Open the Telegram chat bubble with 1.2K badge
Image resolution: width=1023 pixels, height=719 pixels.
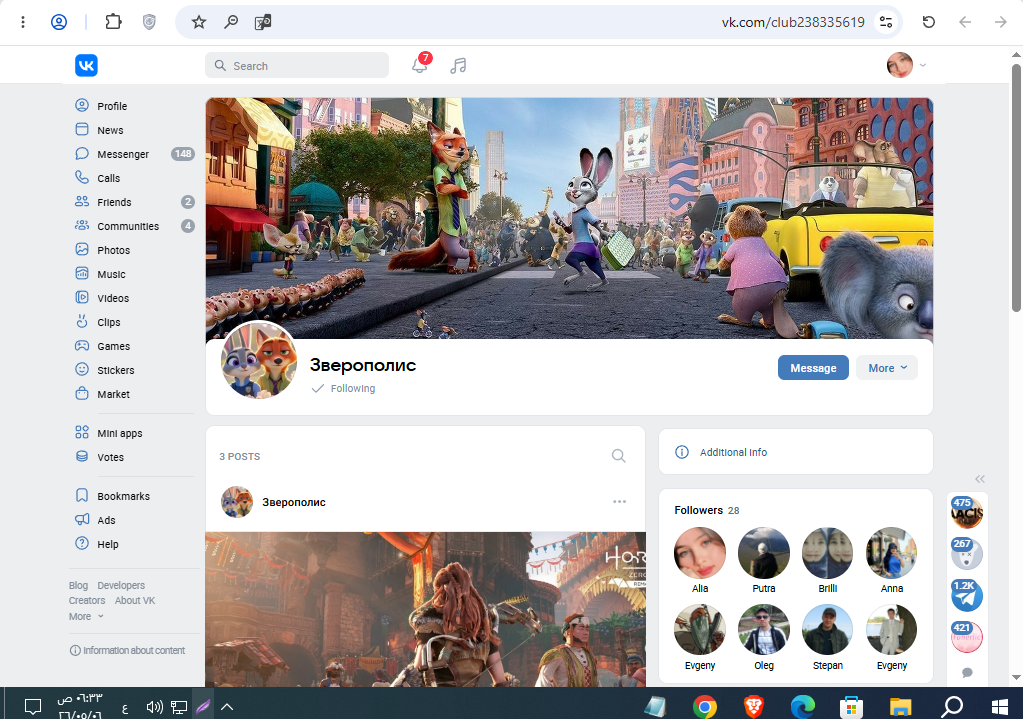pyautogui.click(x=966, y=595)
